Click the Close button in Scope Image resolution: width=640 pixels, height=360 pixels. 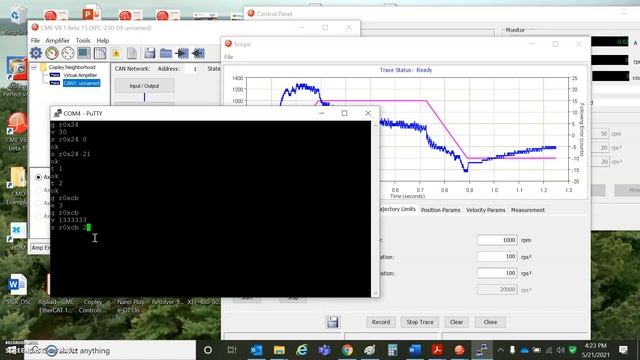[x=490, y=322]
